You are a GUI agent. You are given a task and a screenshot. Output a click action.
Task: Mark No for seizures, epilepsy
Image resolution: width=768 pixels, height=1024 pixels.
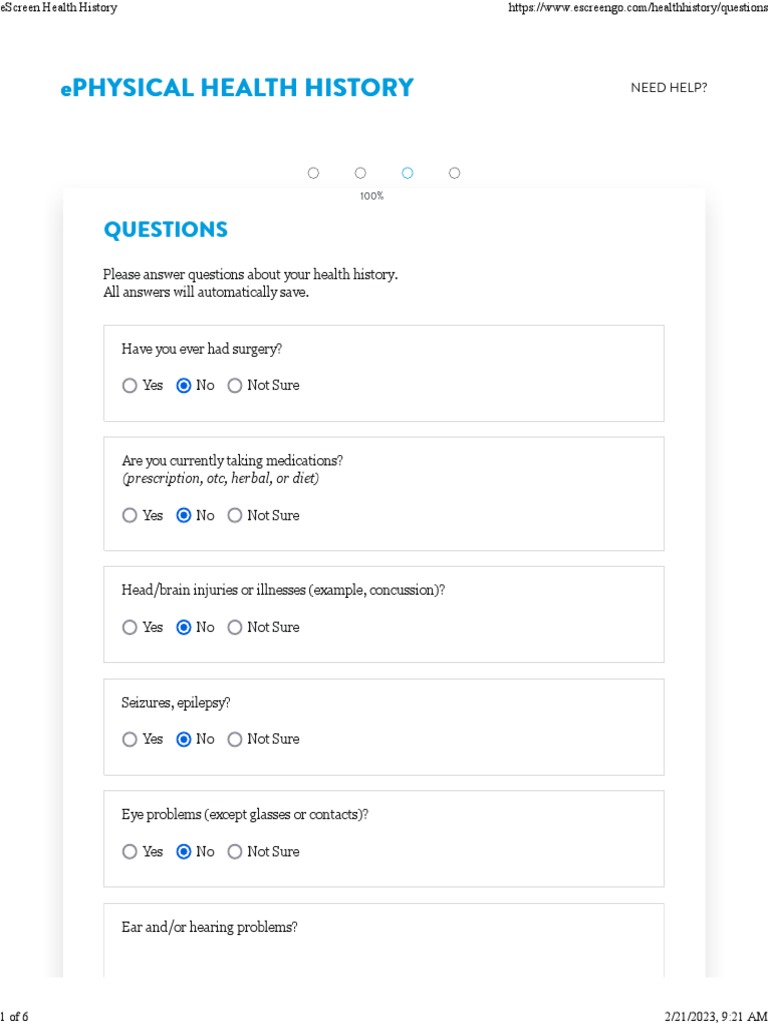pos(183,740)
